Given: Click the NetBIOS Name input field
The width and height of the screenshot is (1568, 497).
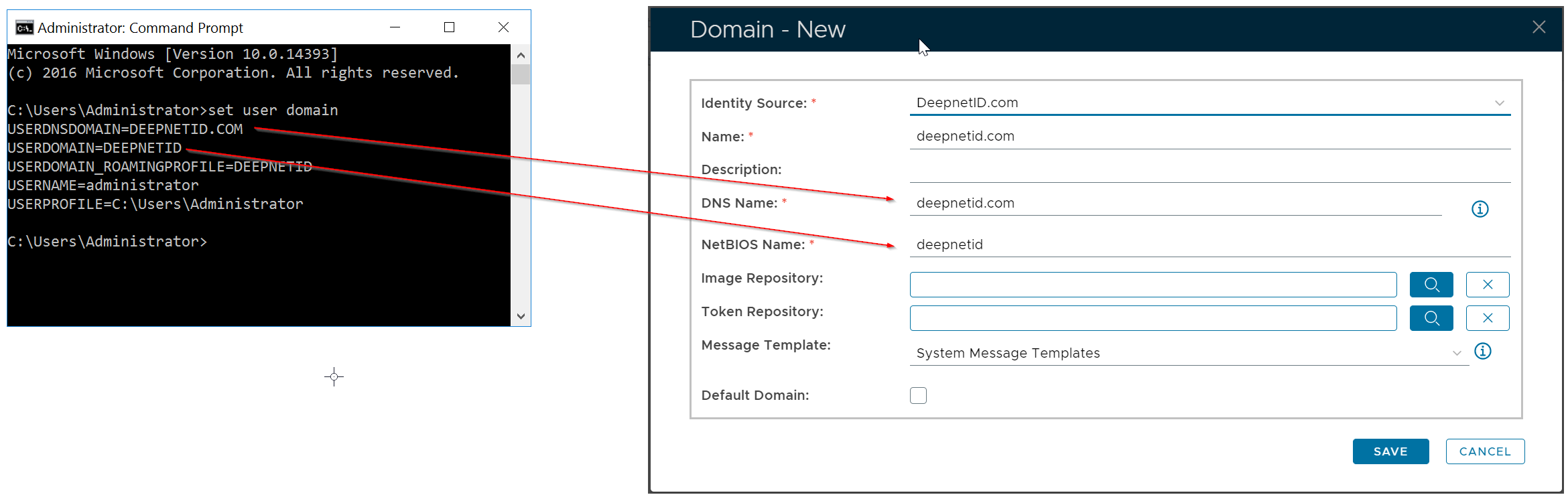Looking at the screenshot, I should click(1210, 244).
